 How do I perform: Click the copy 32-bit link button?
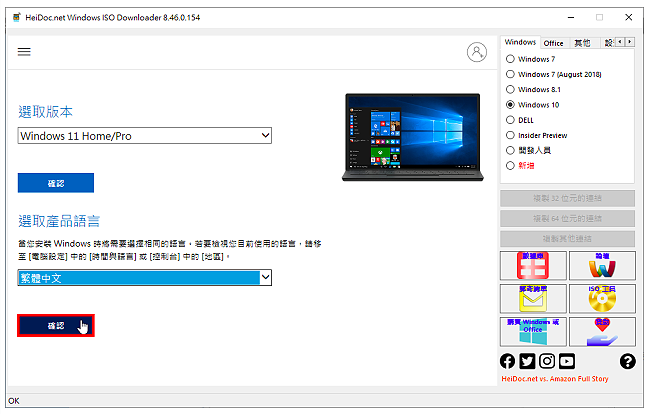(x=567, y=198)
